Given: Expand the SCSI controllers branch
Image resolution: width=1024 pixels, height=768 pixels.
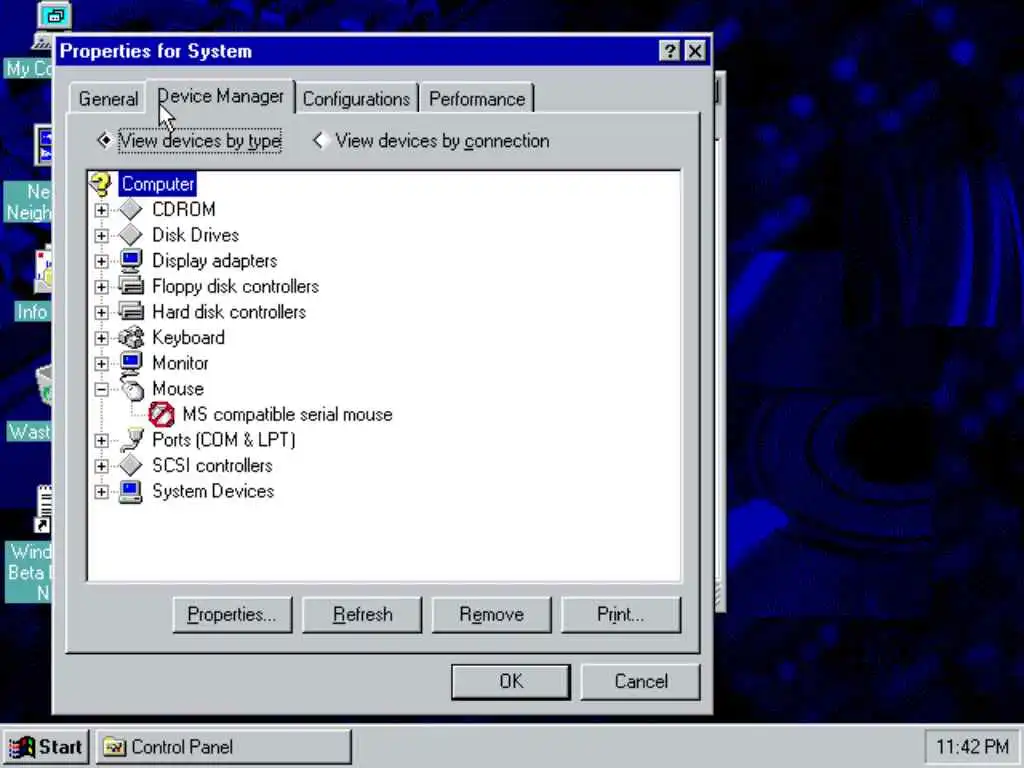Looking at the screenshot, I should [101, 466].
